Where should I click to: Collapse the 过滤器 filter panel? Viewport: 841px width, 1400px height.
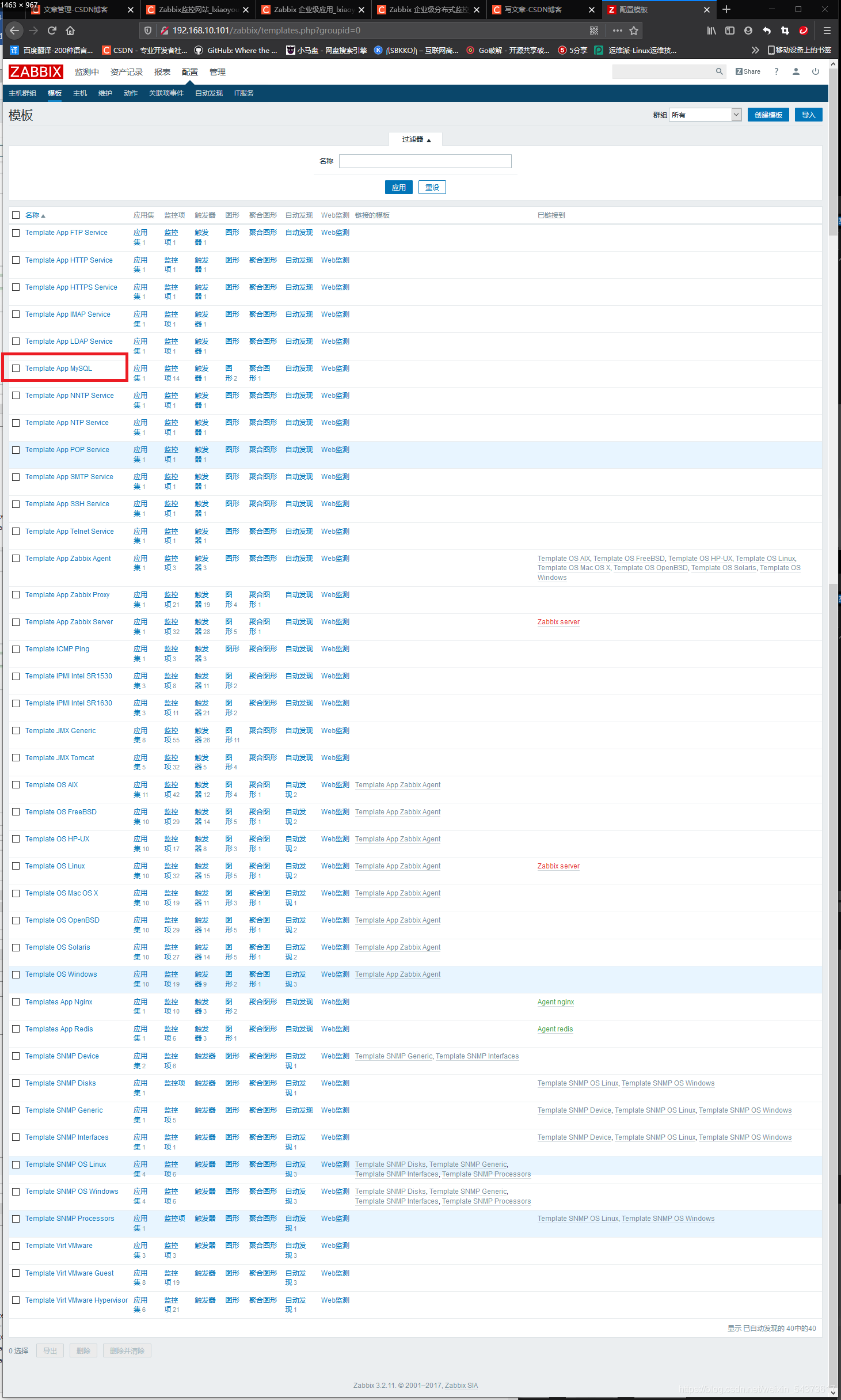[416, 139]
